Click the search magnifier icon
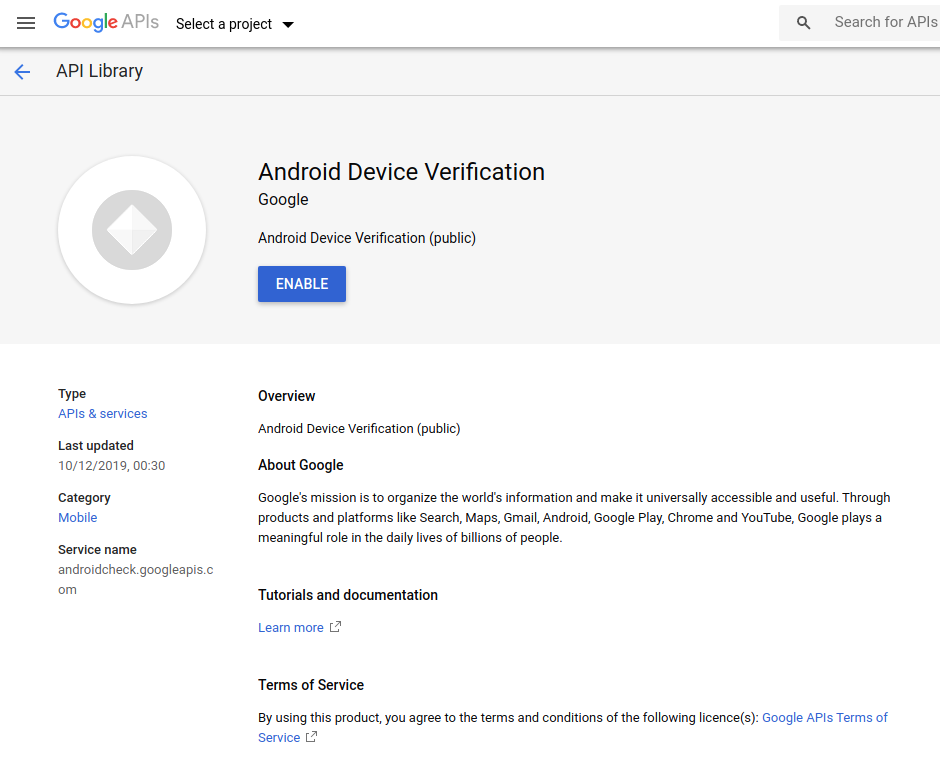 pos(803,21)
